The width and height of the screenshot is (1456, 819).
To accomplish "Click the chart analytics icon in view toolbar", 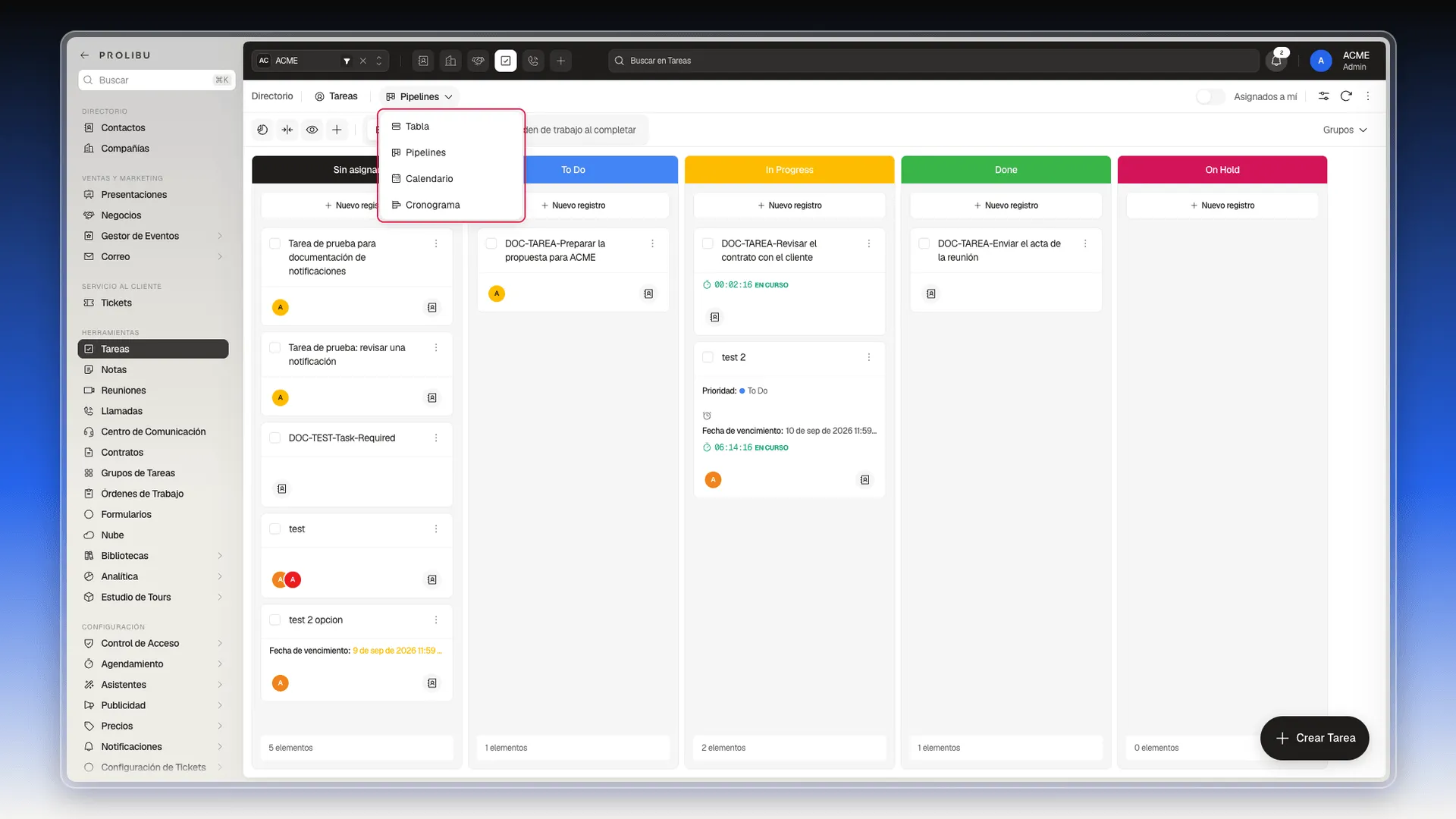I will 262,130.
